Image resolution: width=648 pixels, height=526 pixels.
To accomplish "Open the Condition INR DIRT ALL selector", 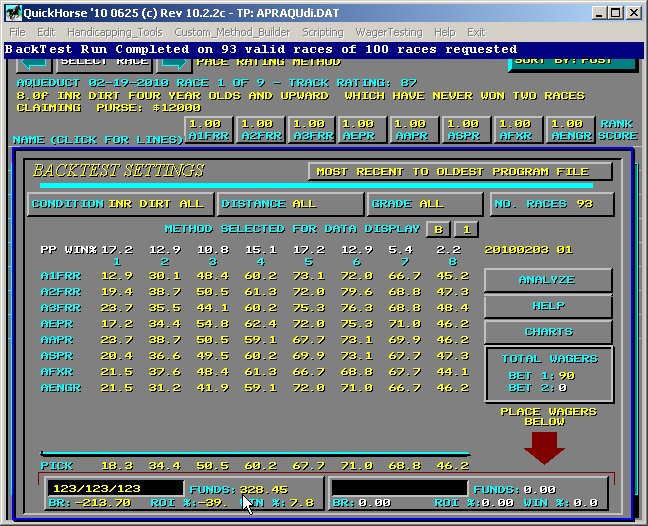I will click(x=119, y=204).
